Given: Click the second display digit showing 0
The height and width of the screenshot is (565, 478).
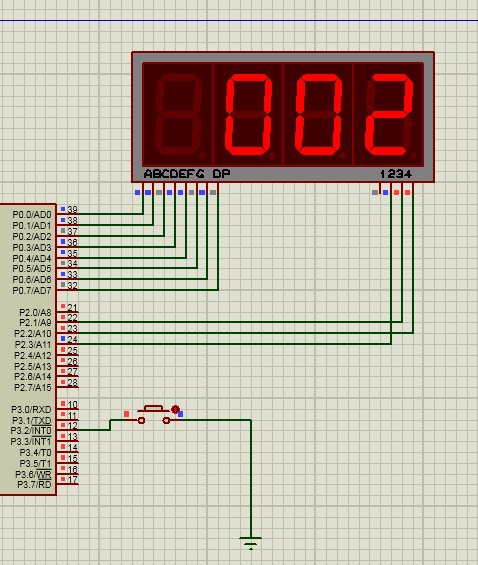Looking at the screenshot, I should click(248, 114).
